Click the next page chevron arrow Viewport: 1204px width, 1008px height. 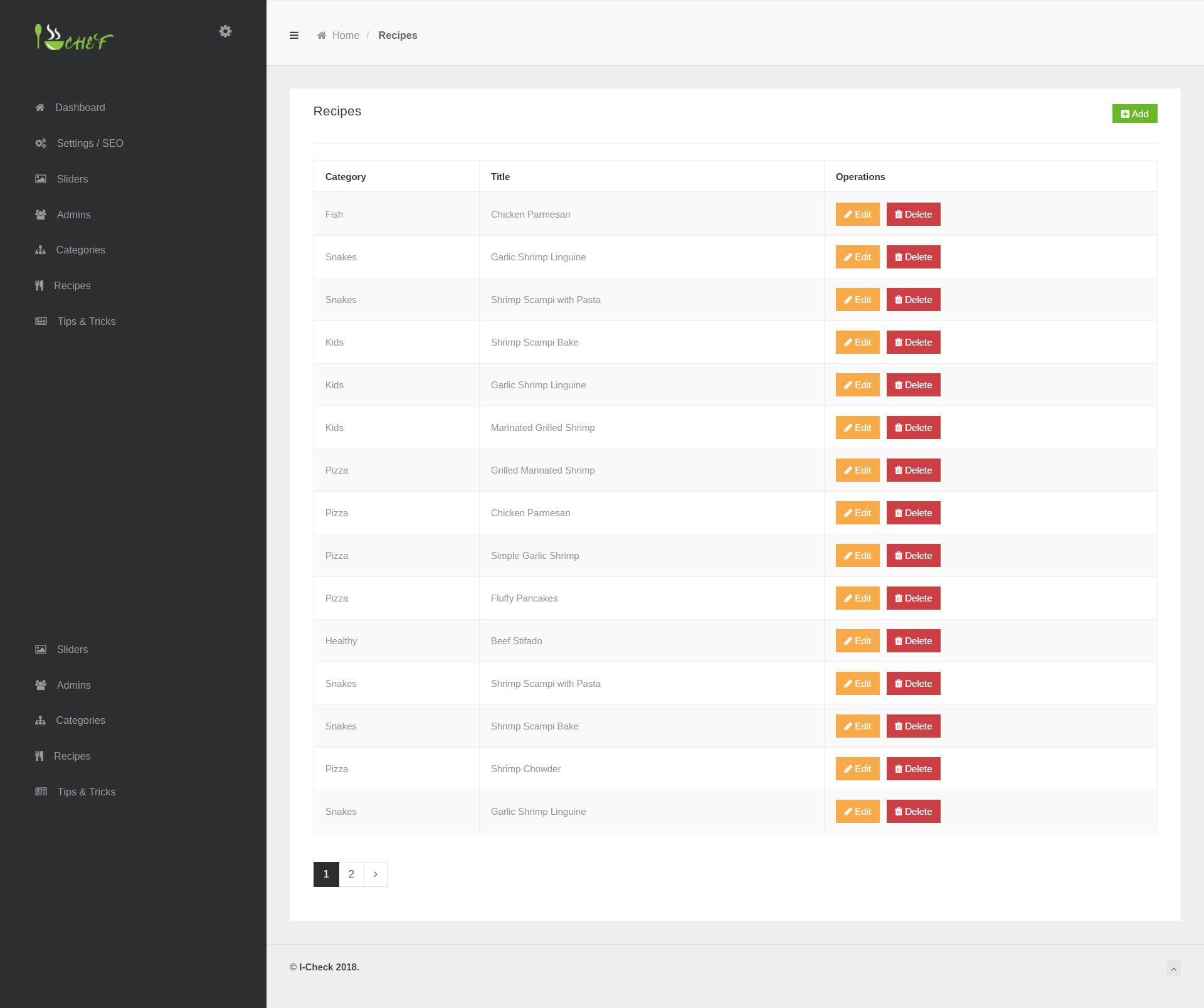[375, 874]
